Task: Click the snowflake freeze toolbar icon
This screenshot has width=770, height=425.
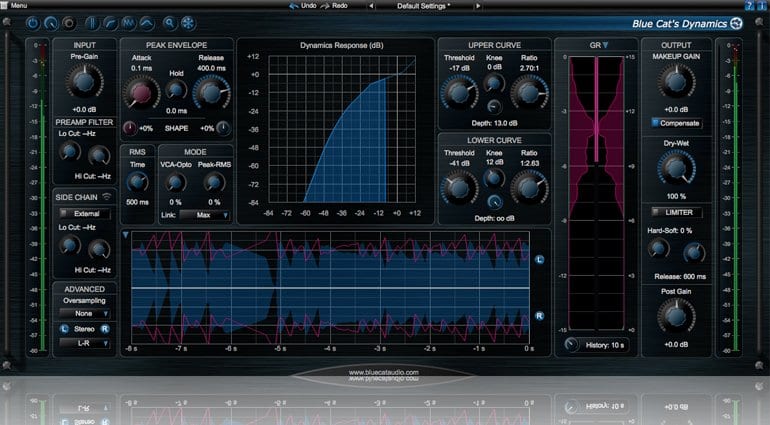Action: click(x=188, y=23)
